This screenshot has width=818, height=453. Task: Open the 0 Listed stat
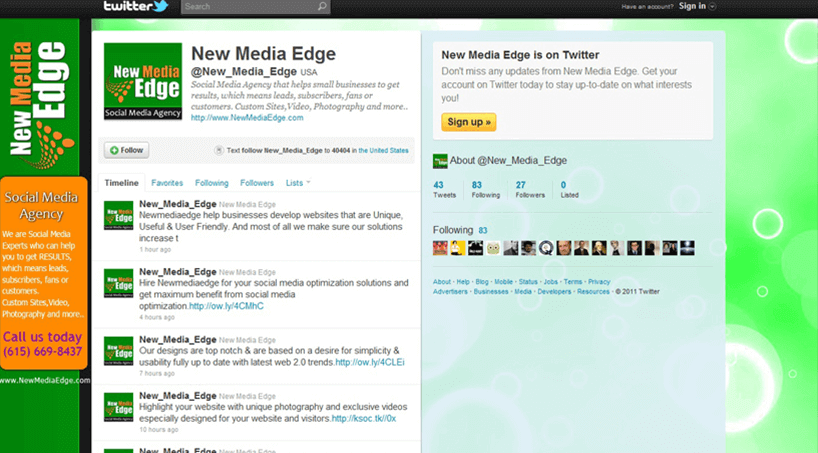tap(569, 189)
